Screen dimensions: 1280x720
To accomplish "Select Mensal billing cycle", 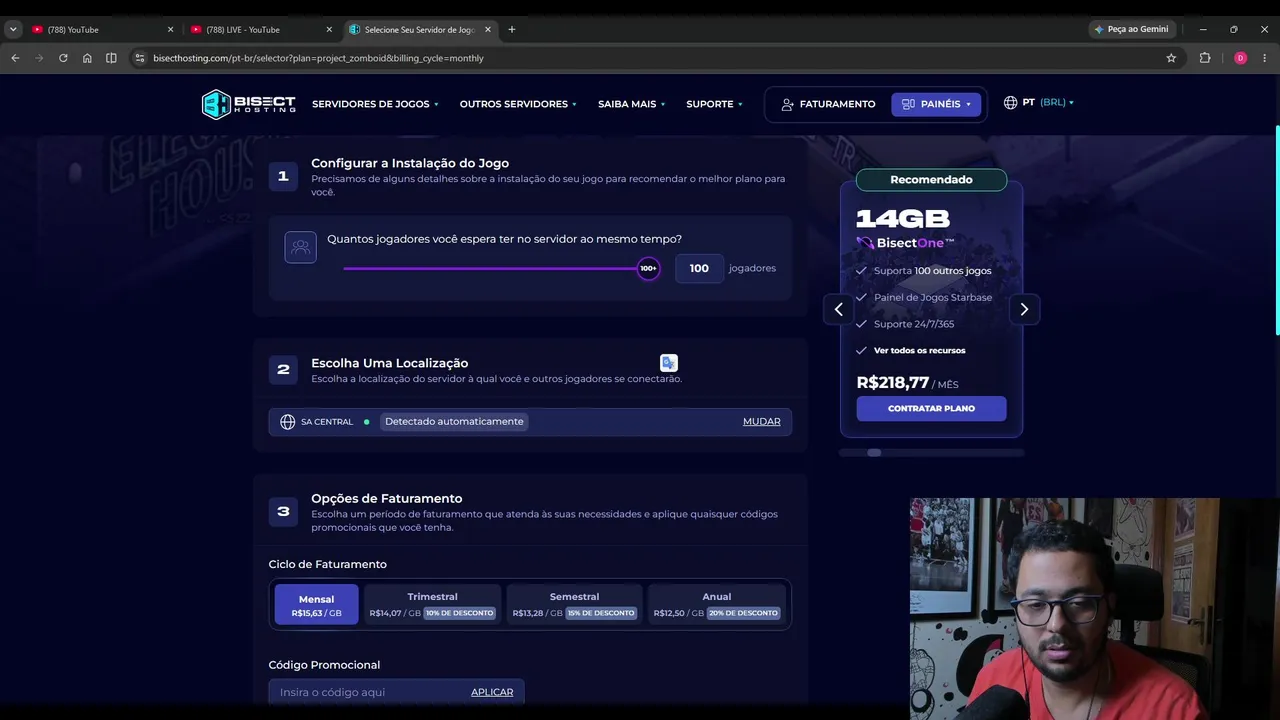I will pos(316,605).
